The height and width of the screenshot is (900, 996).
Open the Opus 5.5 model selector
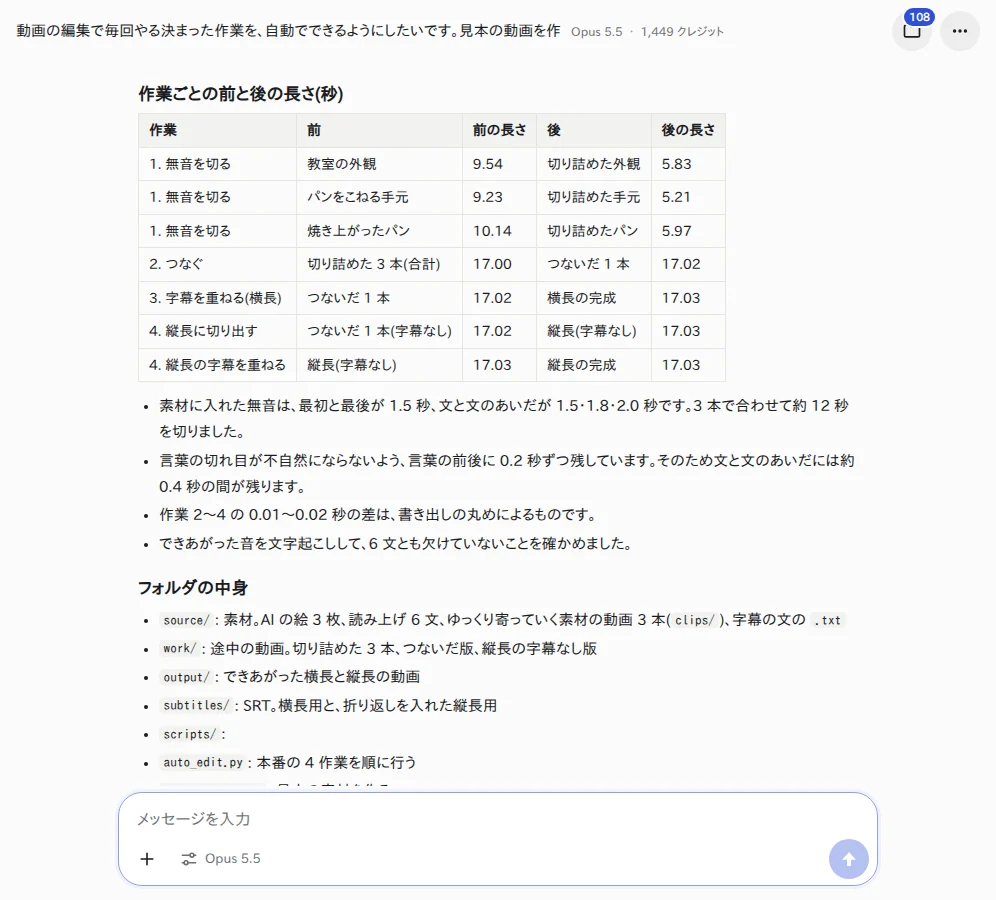point(221,859)
